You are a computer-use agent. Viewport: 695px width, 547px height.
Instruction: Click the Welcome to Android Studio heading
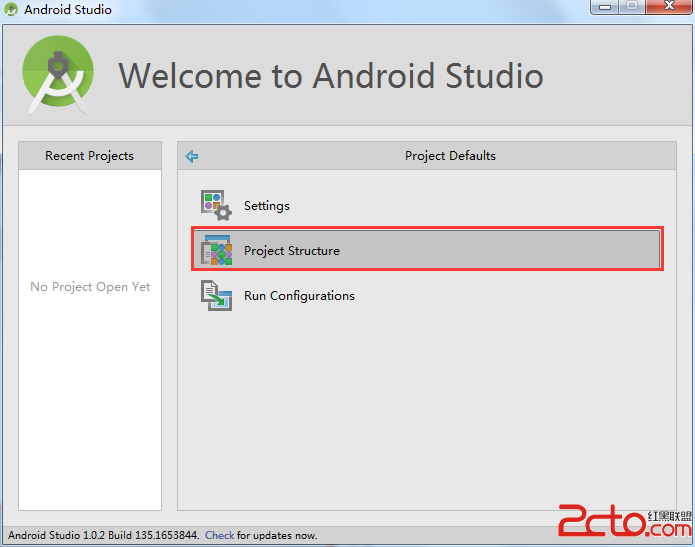(331, 76)
